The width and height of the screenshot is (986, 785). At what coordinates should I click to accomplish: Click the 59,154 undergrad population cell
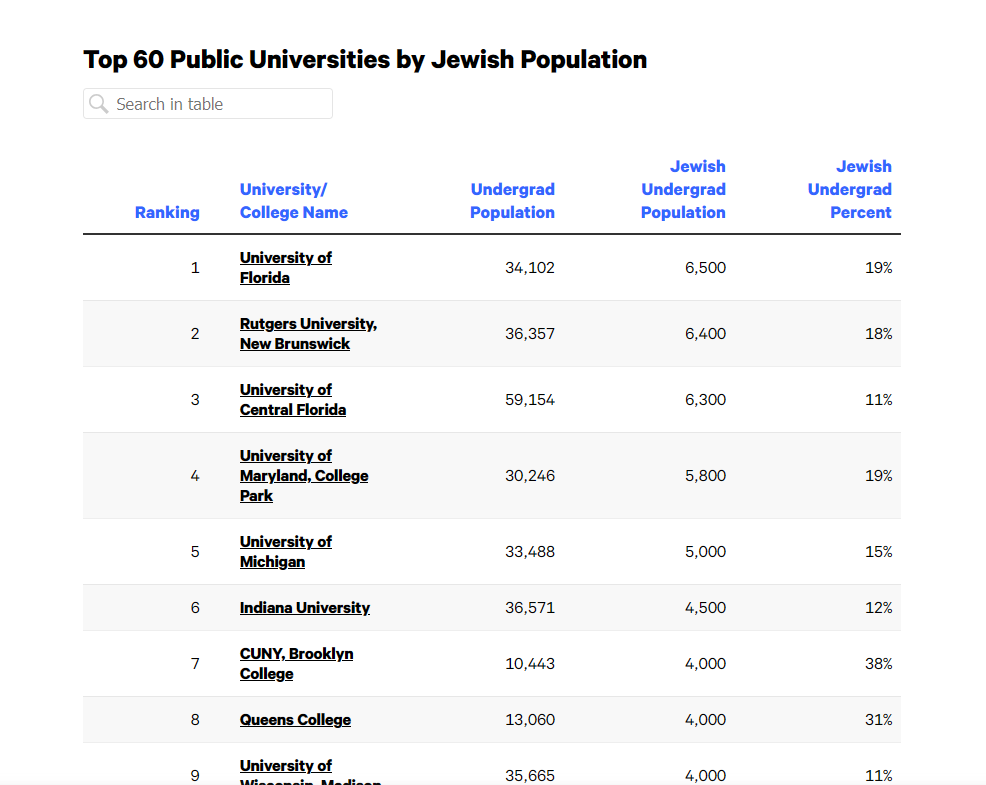530,400
